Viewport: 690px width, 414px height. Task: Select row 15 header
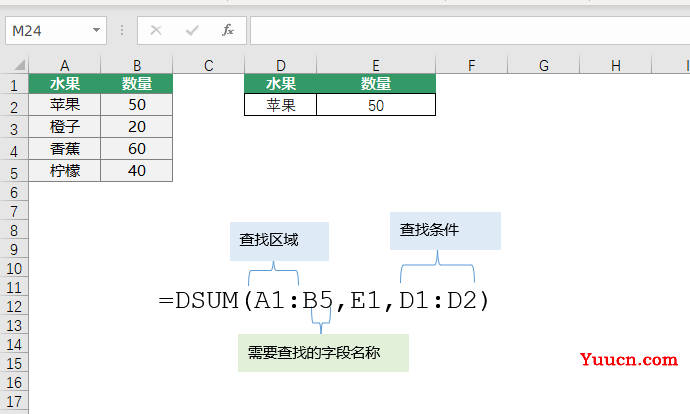(14, 363)
